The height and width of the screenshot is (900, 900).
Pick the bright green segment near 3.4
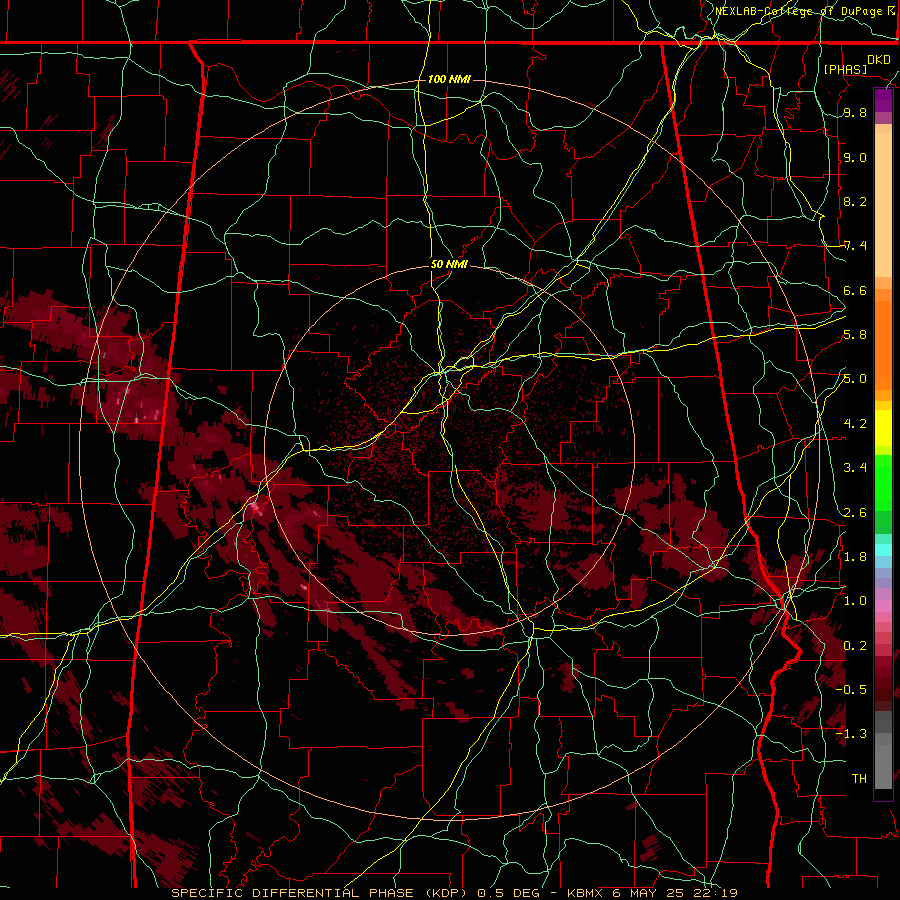883,483
